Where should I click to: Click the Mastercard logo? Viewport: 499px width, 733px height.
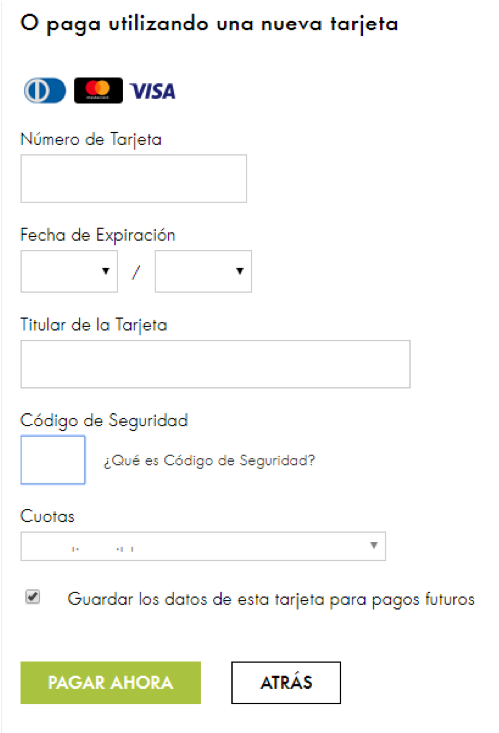point(98,90)
